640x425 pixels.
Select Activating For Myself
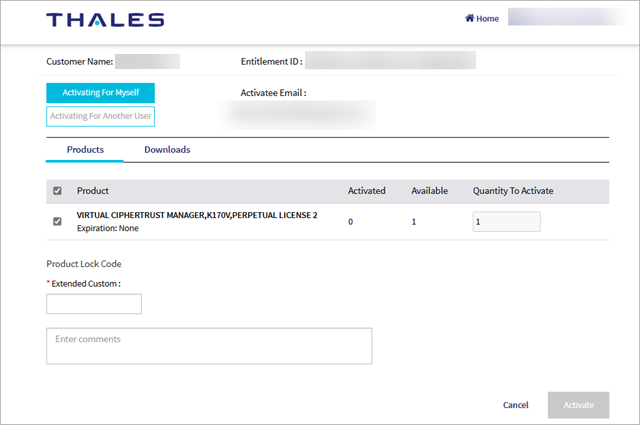tap(100, 93)
